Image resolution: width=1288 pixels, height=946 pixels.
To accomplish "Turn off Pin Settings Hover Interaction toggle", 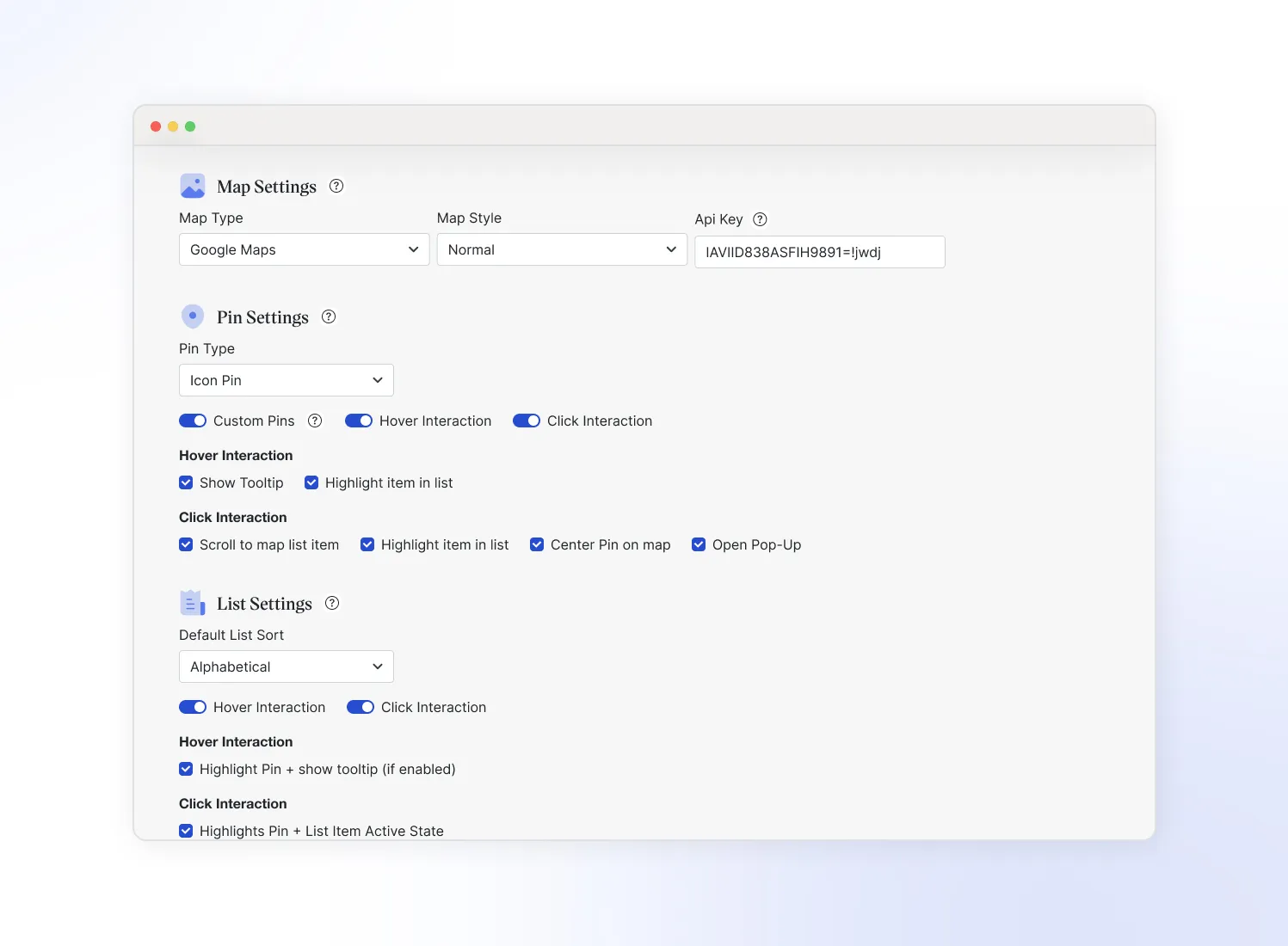I will pyautogui.click(x=359, y=421).
